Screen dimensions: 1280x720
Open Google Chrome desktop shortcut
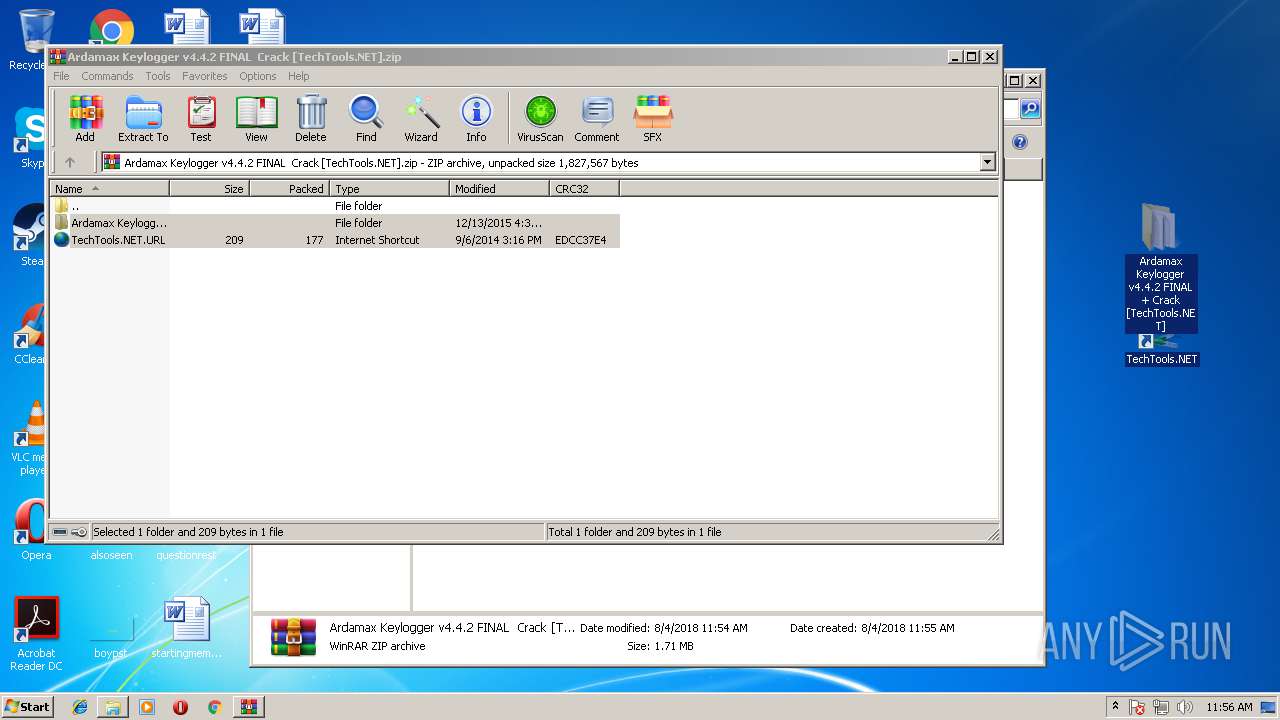(111, 30)
